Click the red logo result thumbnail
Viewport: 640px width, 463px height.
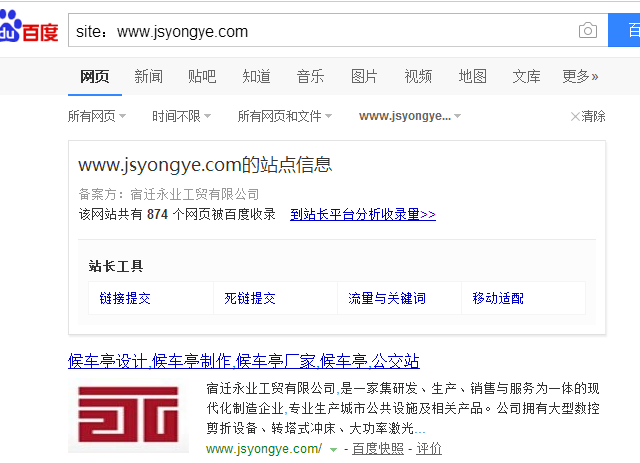128,415
